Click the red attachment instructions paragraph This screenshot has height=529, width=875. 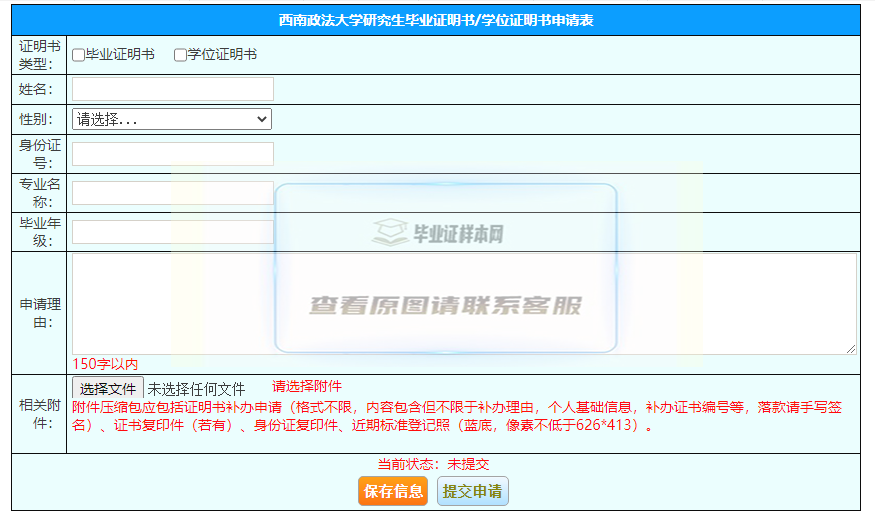(x=456, y=416)
